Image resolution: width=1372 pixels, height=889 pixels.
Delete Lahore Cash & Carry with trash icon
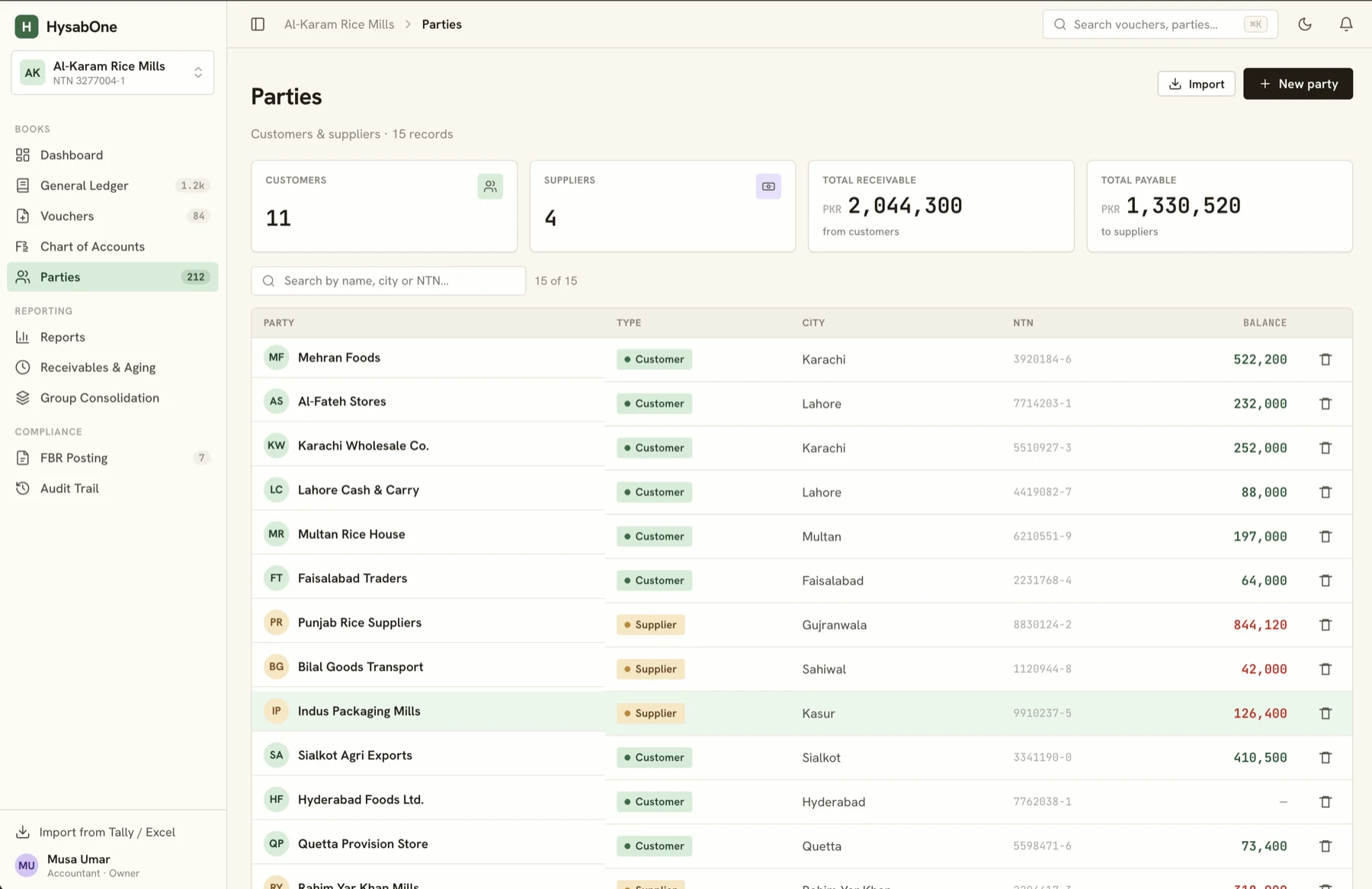(x=1326, y=492)
